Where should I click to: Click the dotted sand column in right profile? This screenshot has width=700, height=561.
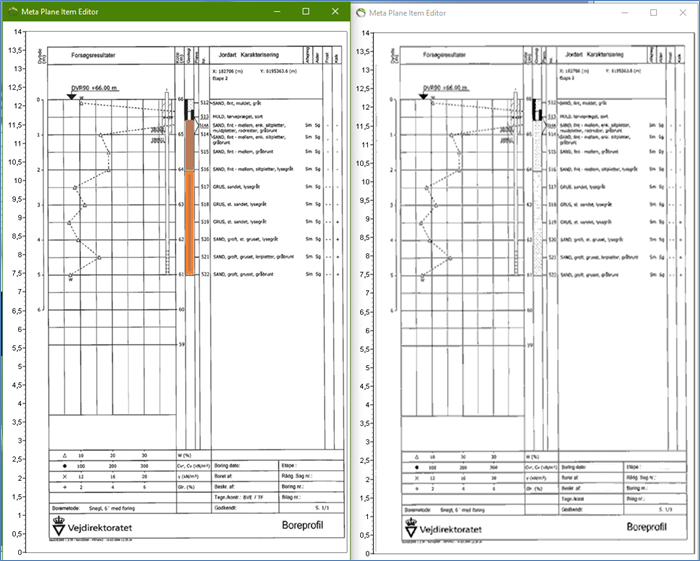pos(537,199)
